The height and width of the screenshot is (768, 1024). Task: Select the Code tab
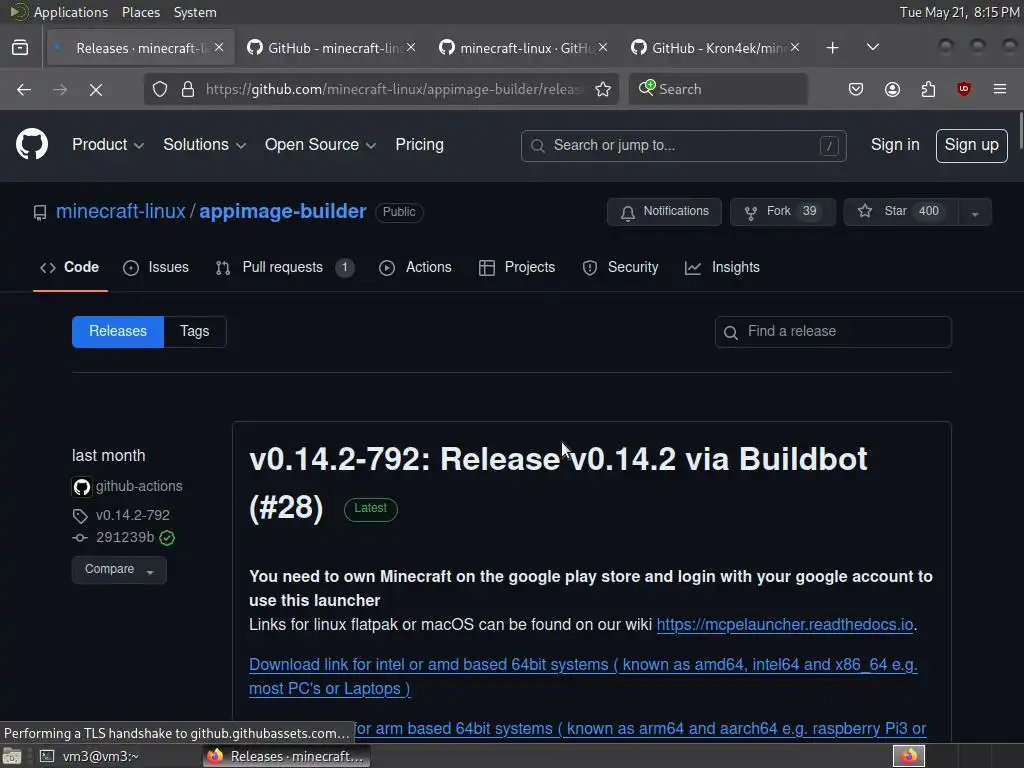[x=70, y=267]
